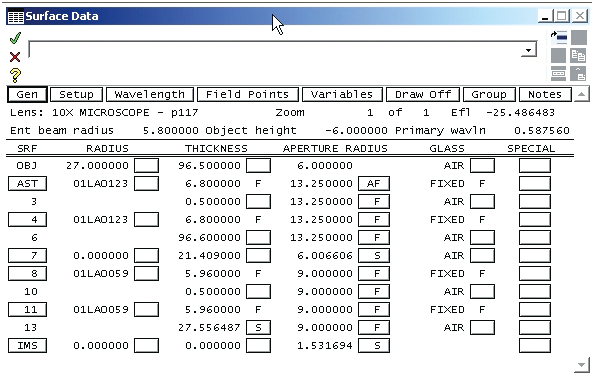Click the Ent beam radius value 5.800000

coord(170,131)
